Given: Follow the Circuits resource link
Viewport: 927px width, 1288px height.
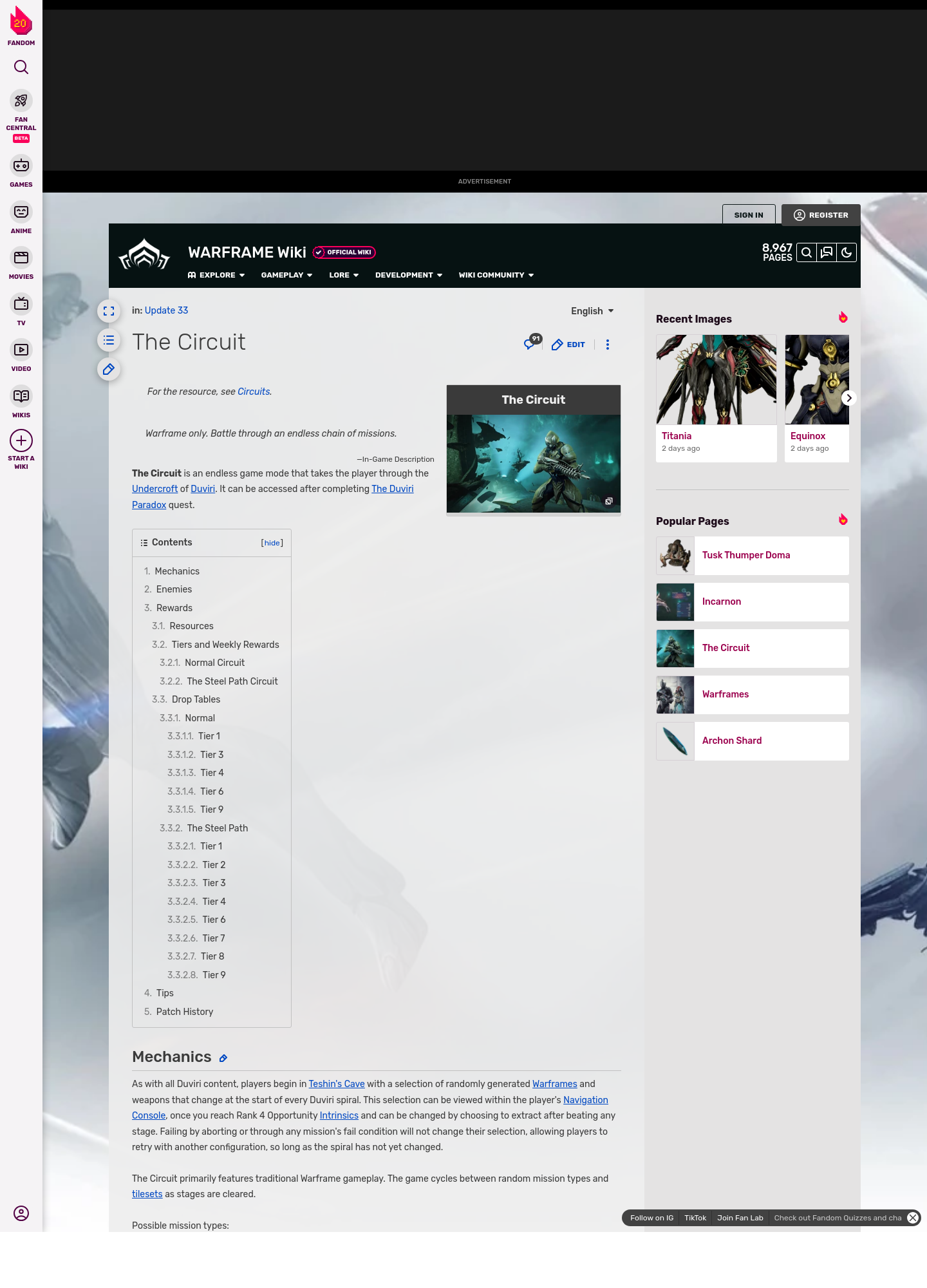Looking at the screenshot, I should tap(254, 392).
